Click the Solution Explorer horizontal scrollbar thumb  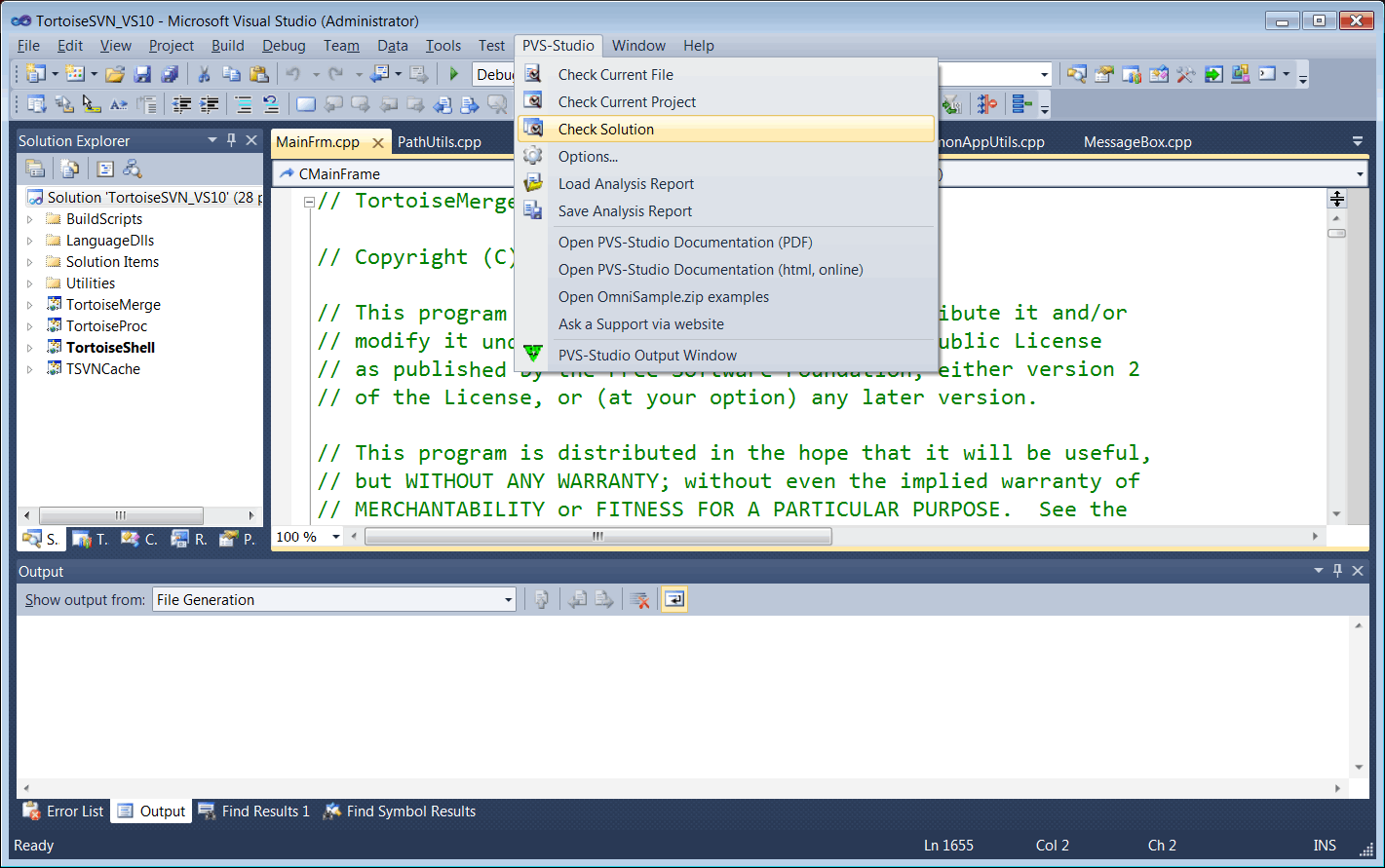click(x=120, y=515)
